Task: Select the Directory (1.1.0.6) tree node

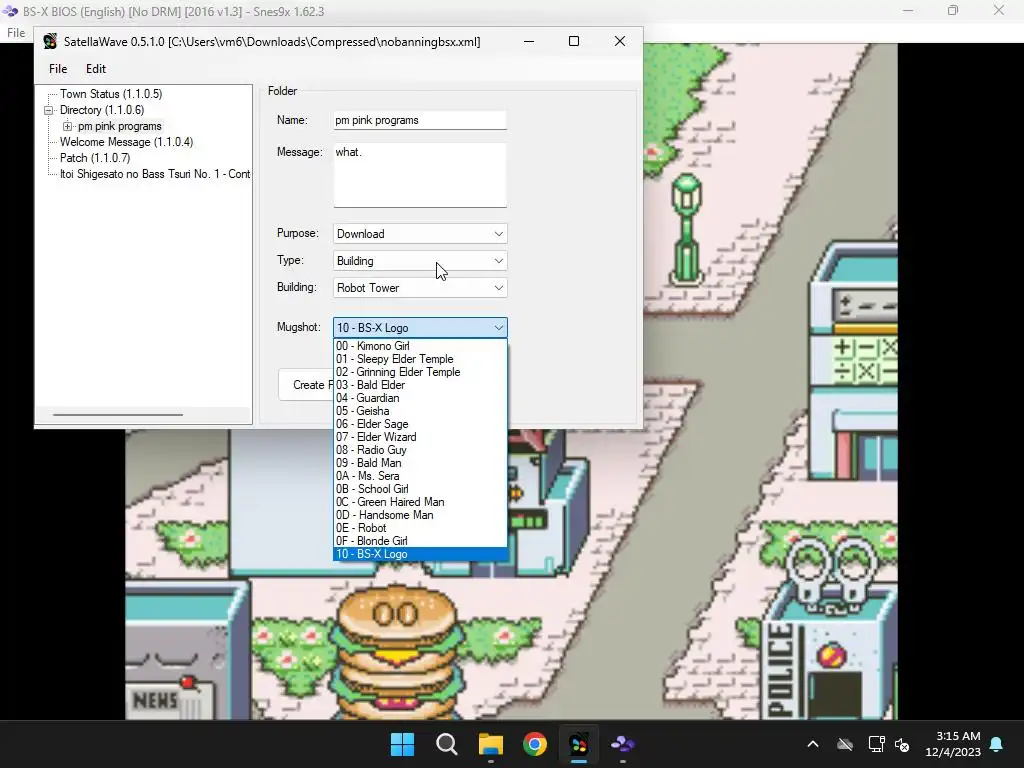Action: click(102, 110)
